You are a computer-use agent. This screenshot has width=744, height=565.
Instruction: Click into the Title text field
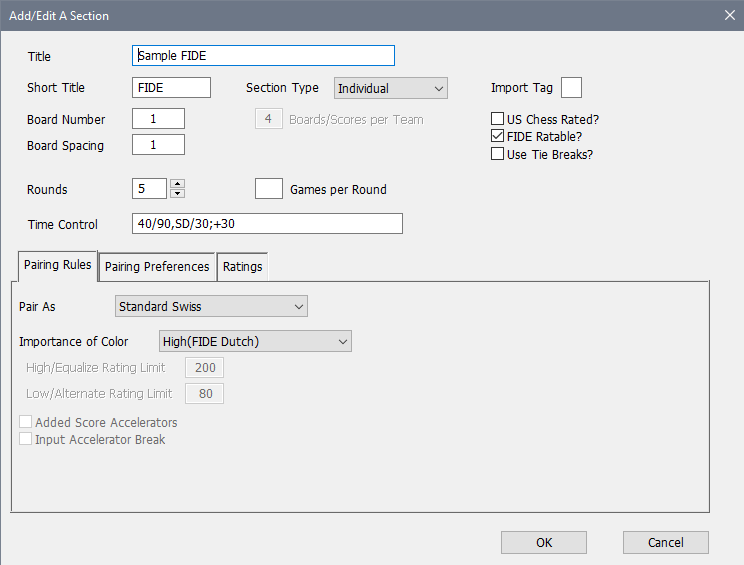pyautogui.click(x=263, y=56)
